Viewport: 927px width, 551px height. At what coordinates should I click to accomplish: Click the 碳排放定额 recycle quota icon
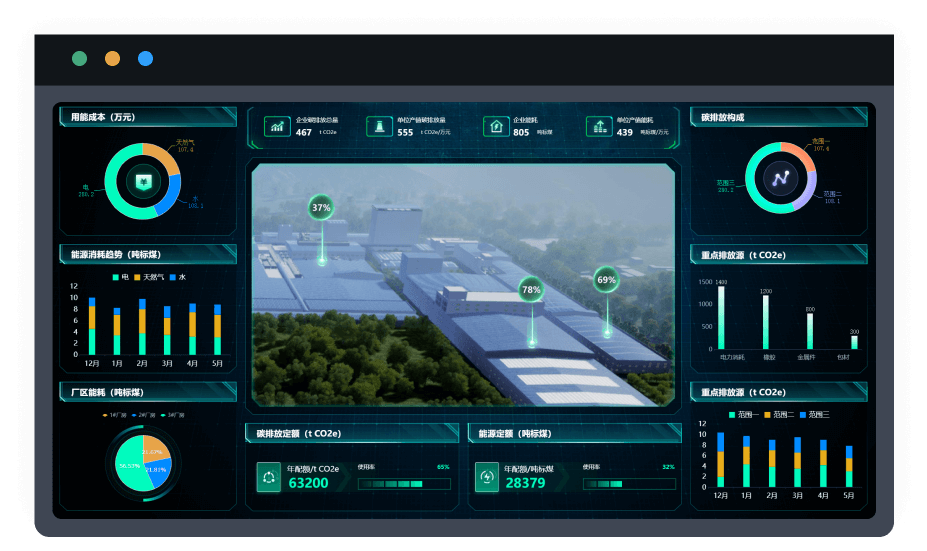click(268, 477)
